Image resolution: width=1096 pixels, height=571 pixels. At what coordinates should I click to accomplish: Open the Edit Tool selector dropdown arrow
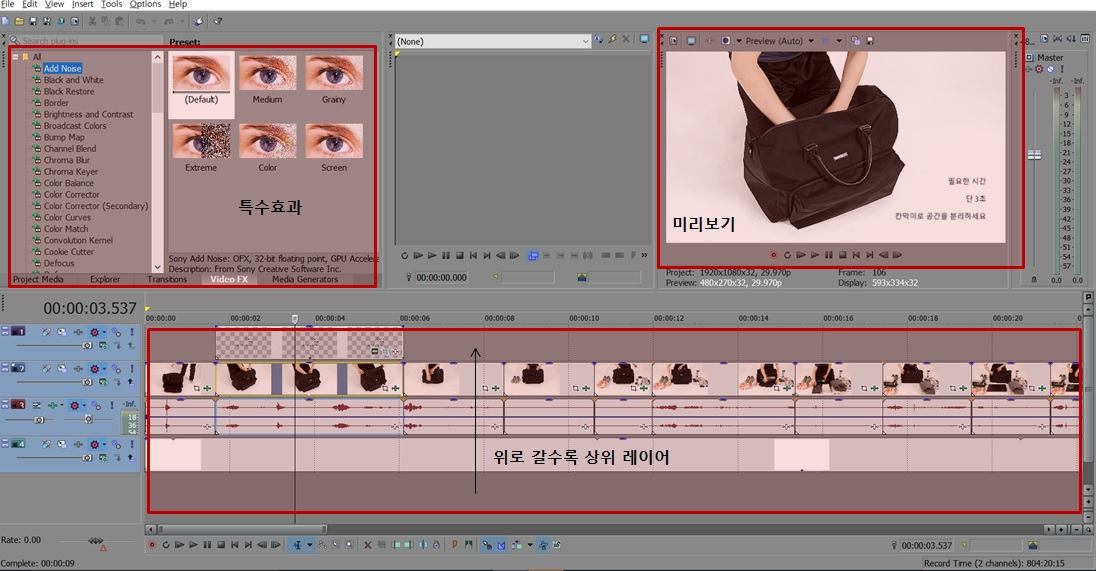pyautogui.click(x=310, y=545)
